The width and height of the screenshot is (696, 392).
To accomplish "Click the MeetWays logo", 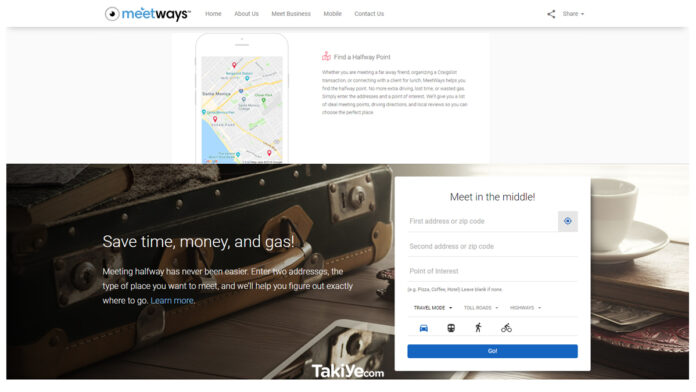I will [147, 14].
